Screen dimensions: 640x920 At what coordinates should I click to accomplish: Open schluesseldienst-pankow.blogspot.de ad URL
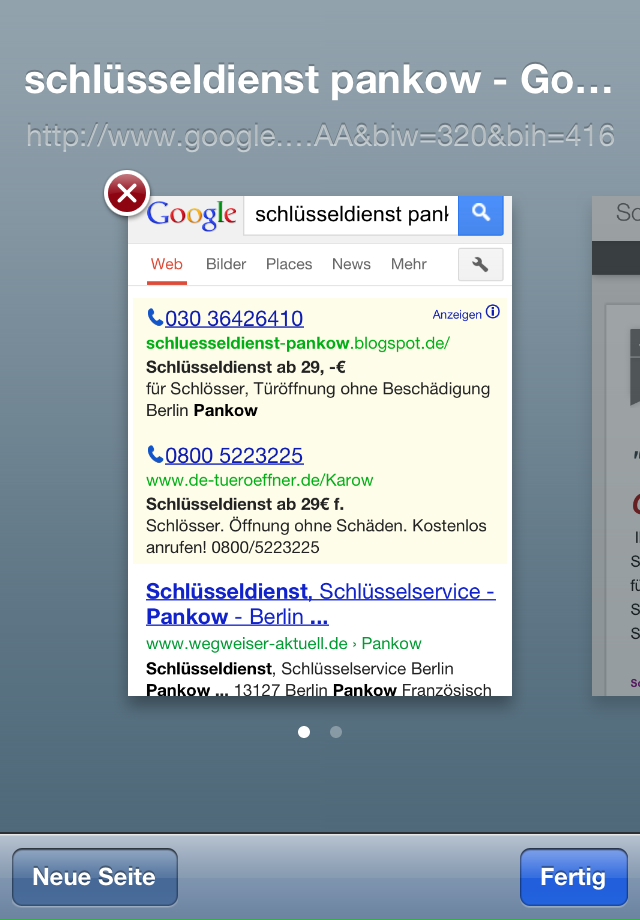point(298,343)
